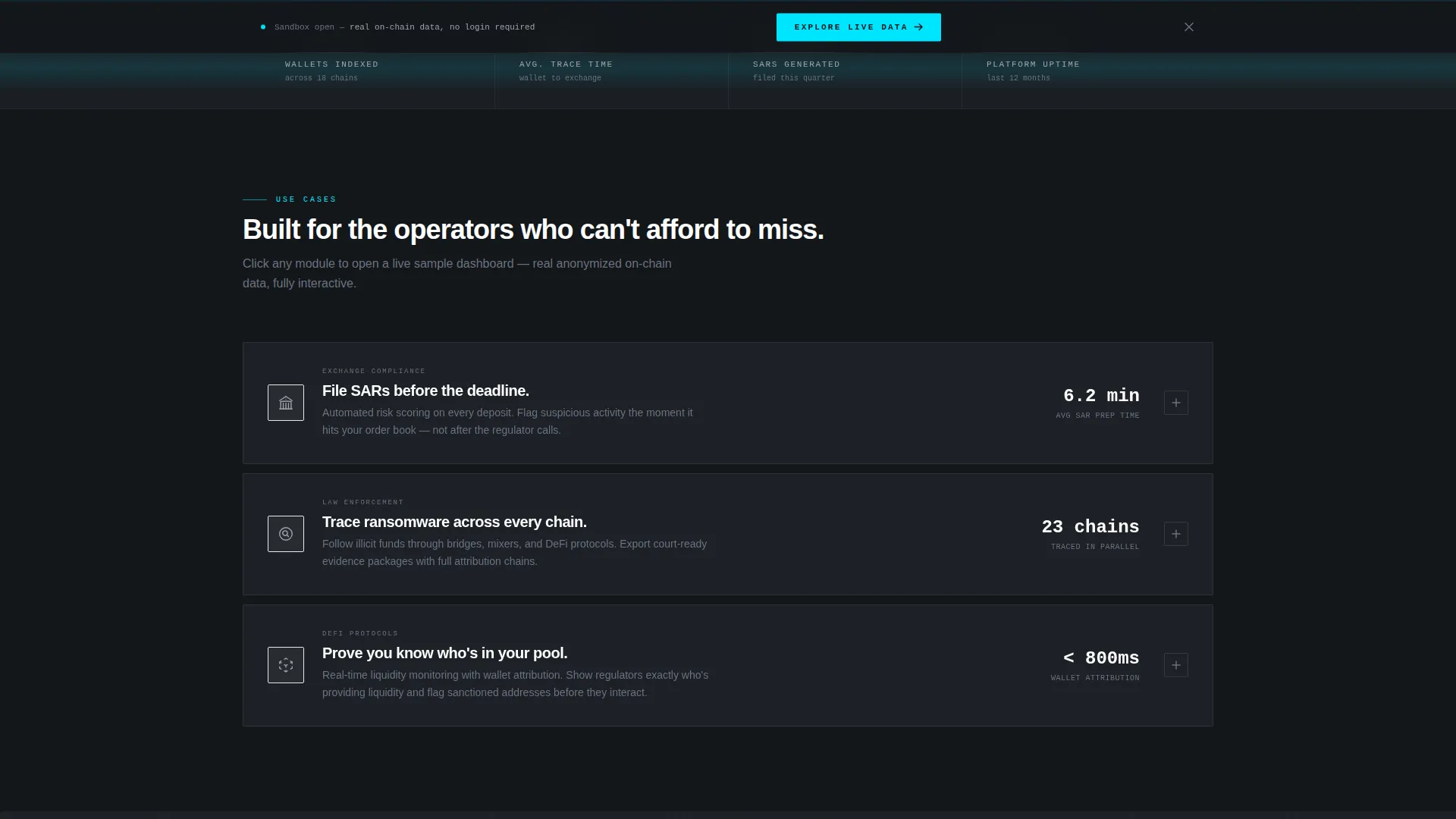Screen dimensions: 1456x819
Task: Click the 23 chains stat value
Action: pos(1090,526)
